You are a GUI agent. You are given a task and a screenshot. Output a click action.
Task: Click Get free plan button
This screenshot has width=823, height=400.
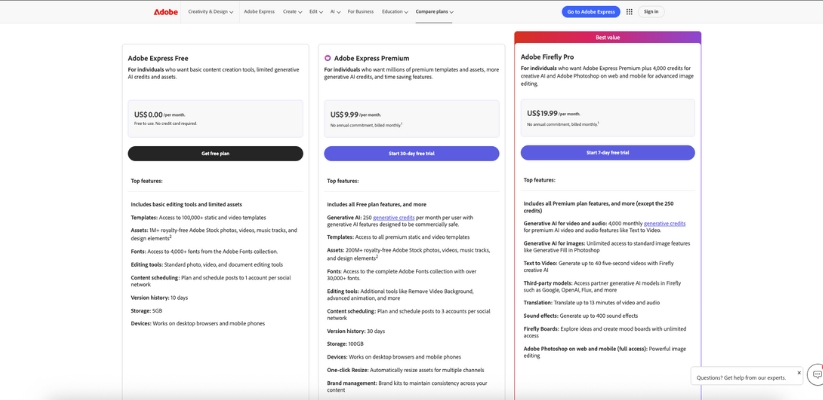(x=215, y=153)
